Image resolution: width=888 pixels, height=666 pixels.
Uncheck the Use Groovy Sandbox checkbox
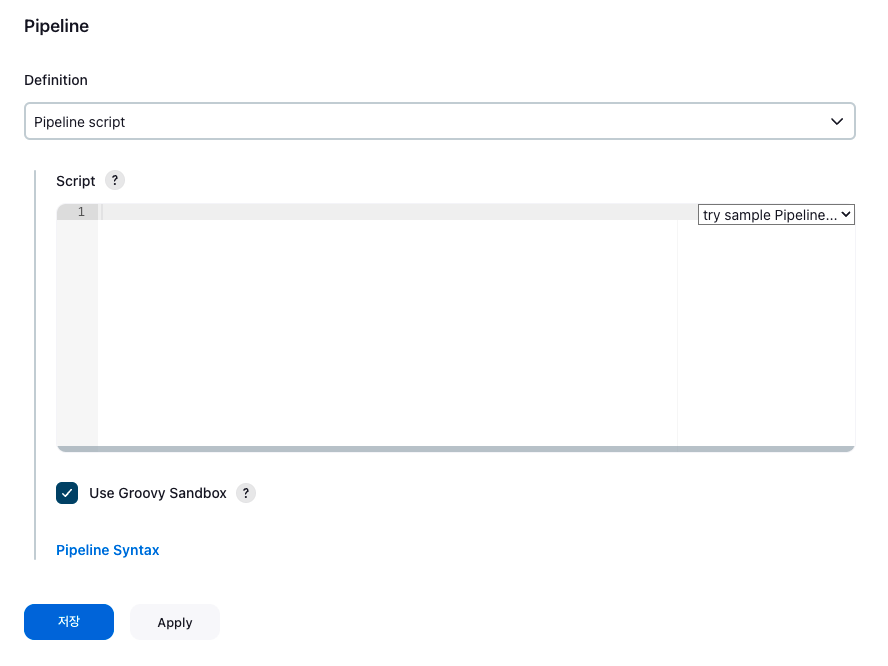click(67, 493)
